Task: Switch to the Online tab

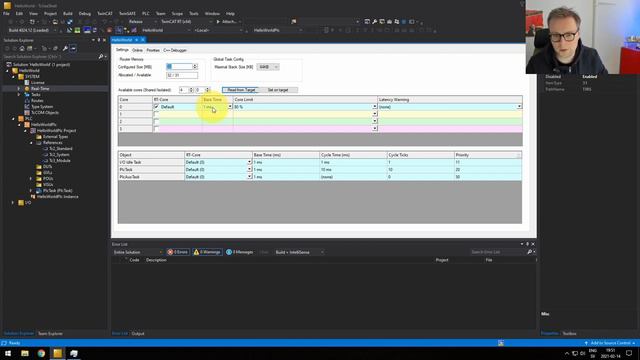Action: click(x=137, y=50)
